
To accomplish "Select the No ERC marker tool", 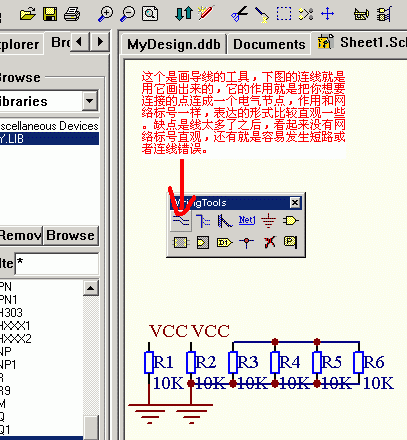I will 269,242.
